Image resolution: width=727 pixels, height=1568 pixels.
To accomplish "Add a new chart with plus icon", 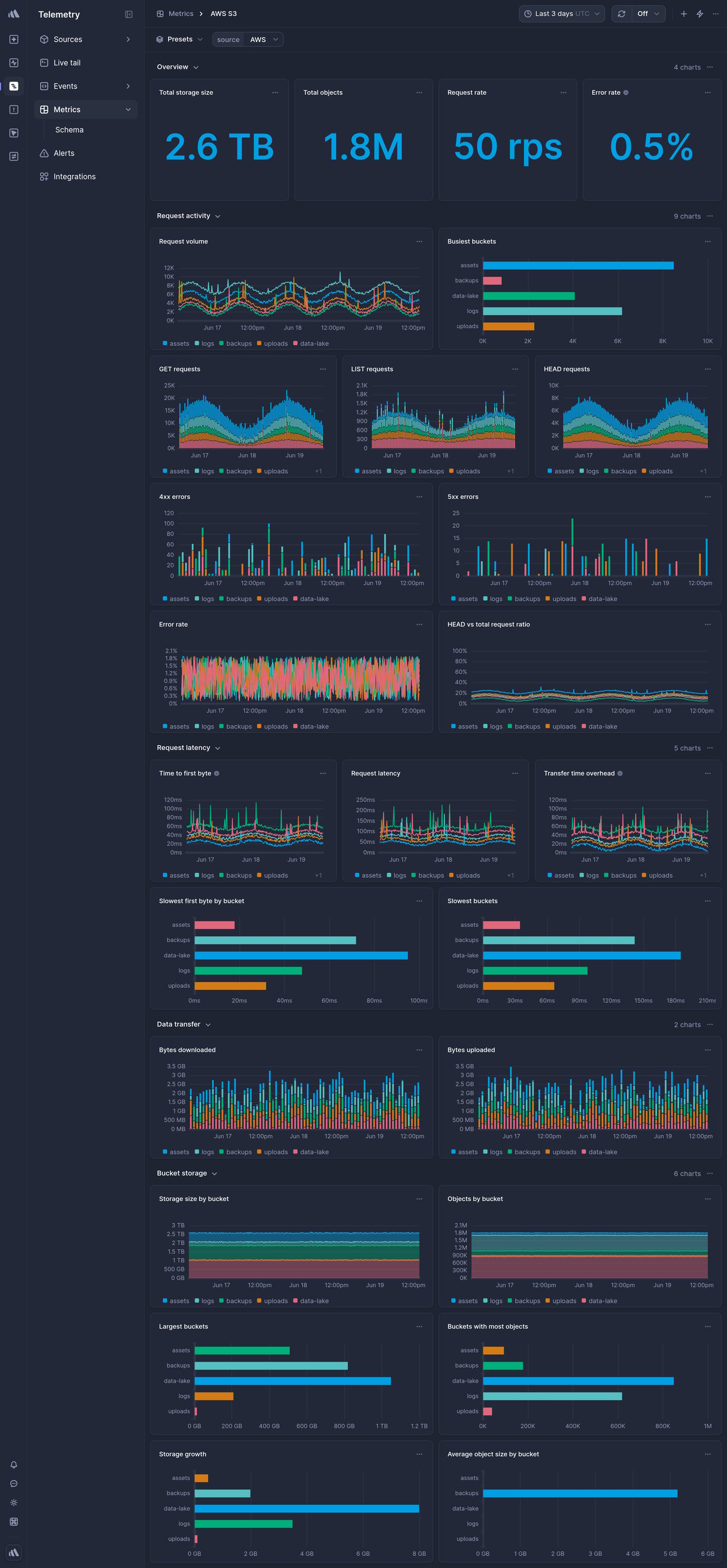I will (684, 14).
